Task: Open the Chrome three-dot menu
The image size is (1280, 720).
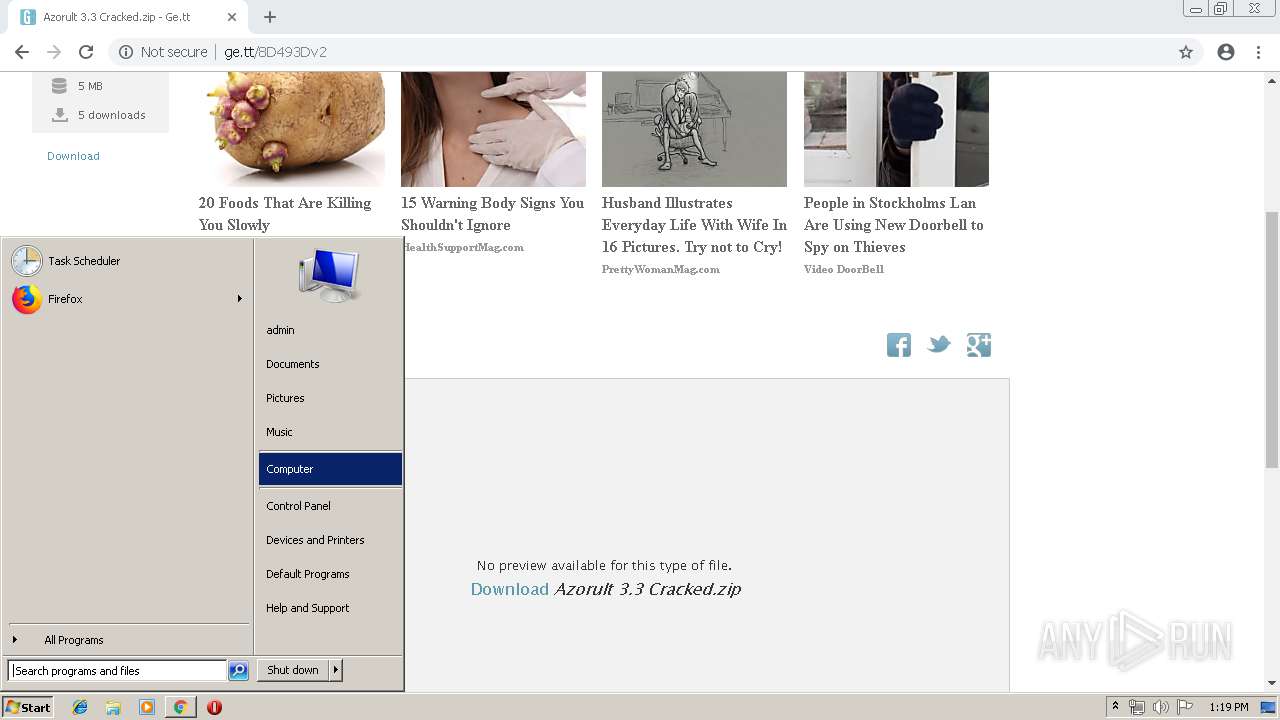Action: tap(1258, 52)
